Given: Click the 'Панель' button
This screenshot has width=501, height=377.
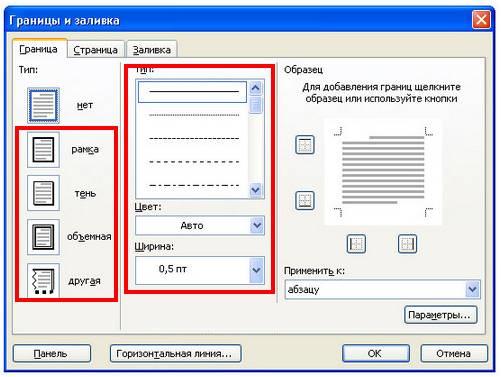Looking at the screenshot, I should (52, 353).
